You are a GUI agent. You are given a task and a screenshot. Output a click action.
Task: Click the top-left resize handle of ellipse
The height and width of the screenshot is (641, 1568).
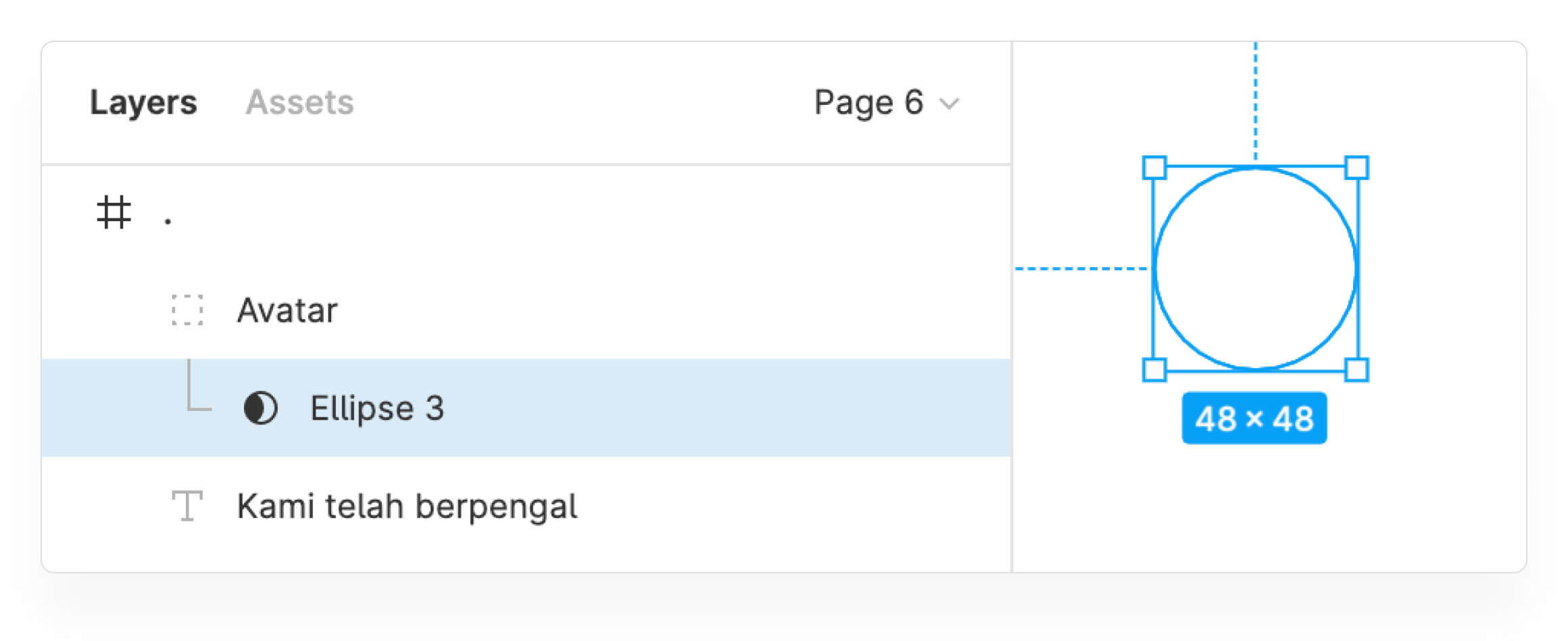(x=1154, y=168)
